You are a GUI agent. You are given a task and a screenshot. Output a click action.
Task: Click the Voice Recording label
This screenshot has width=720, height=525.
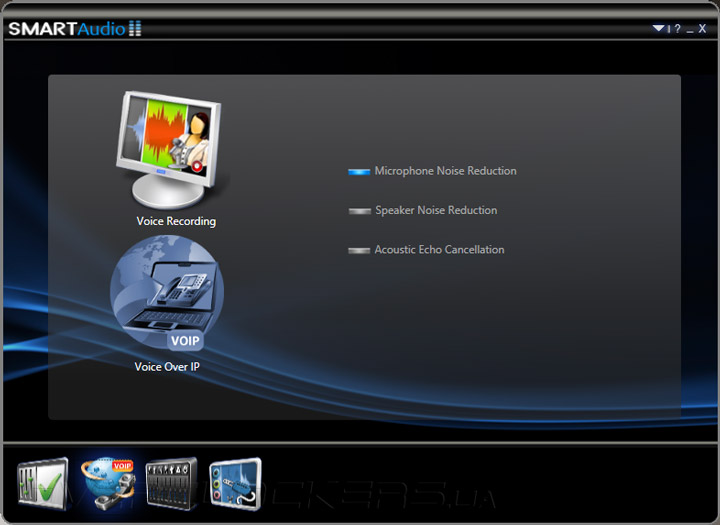[x=176, y=221]
